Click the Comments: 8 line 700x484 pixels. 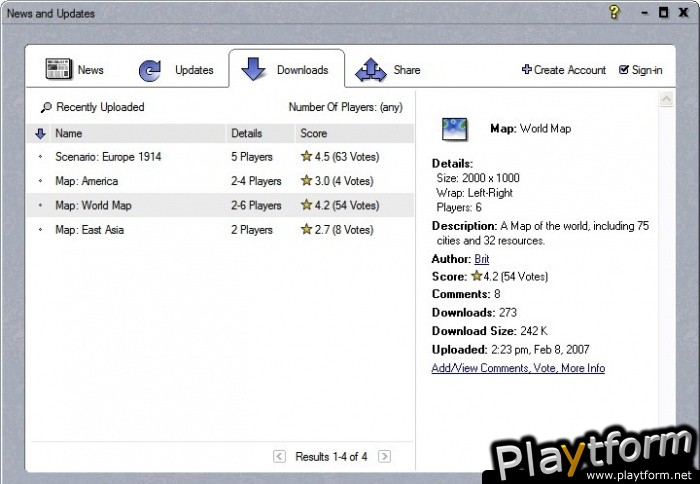[466, 294]
